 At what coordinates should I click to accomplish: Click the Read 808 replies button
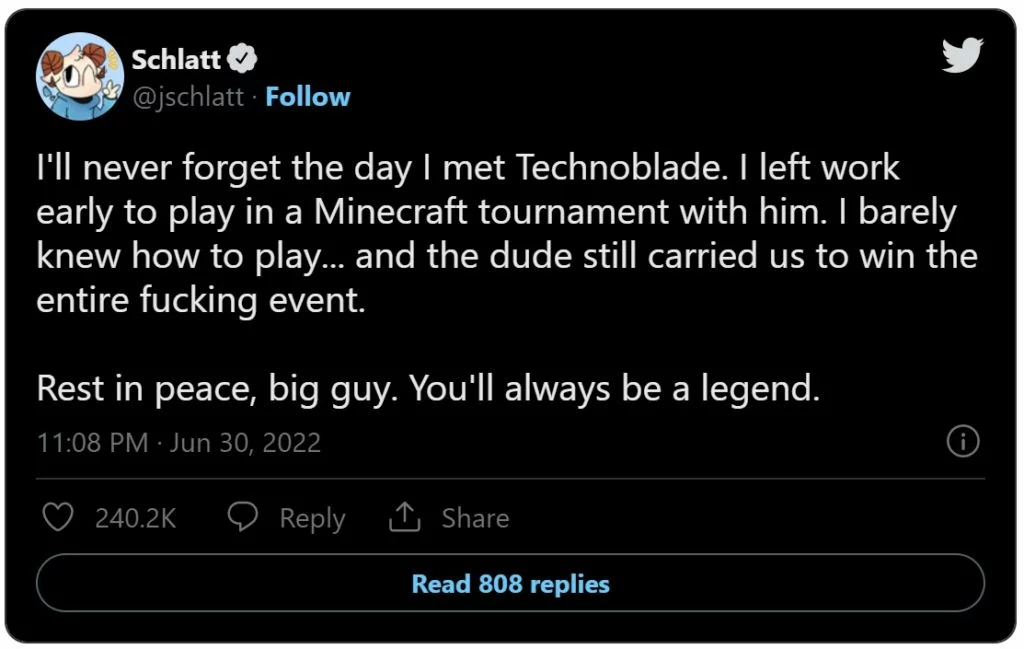[x=511, y=584]
